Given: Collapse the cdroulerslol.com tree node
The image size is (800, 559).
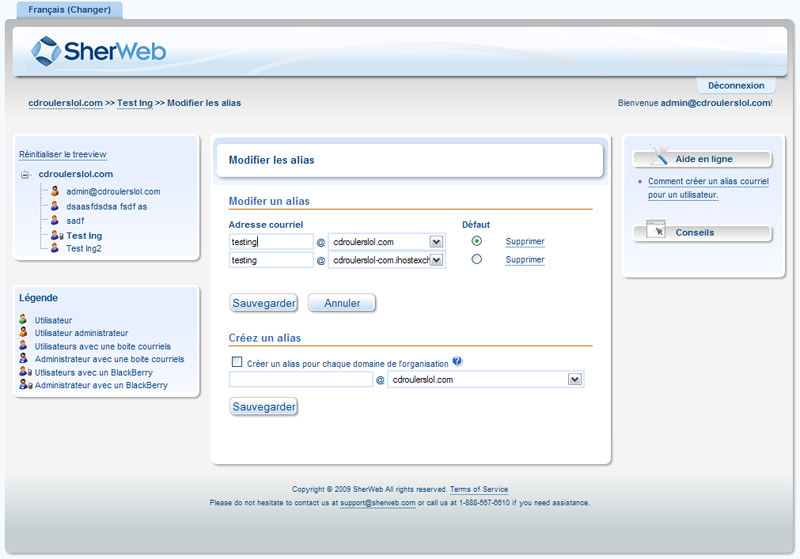Looking at the screenshot, I should click(26, 175).
